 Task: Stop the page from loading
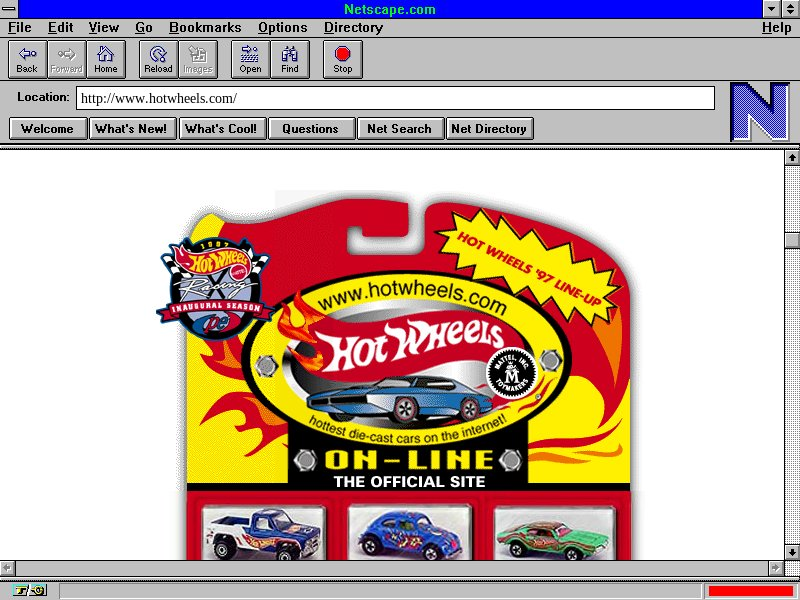(343, 59)
